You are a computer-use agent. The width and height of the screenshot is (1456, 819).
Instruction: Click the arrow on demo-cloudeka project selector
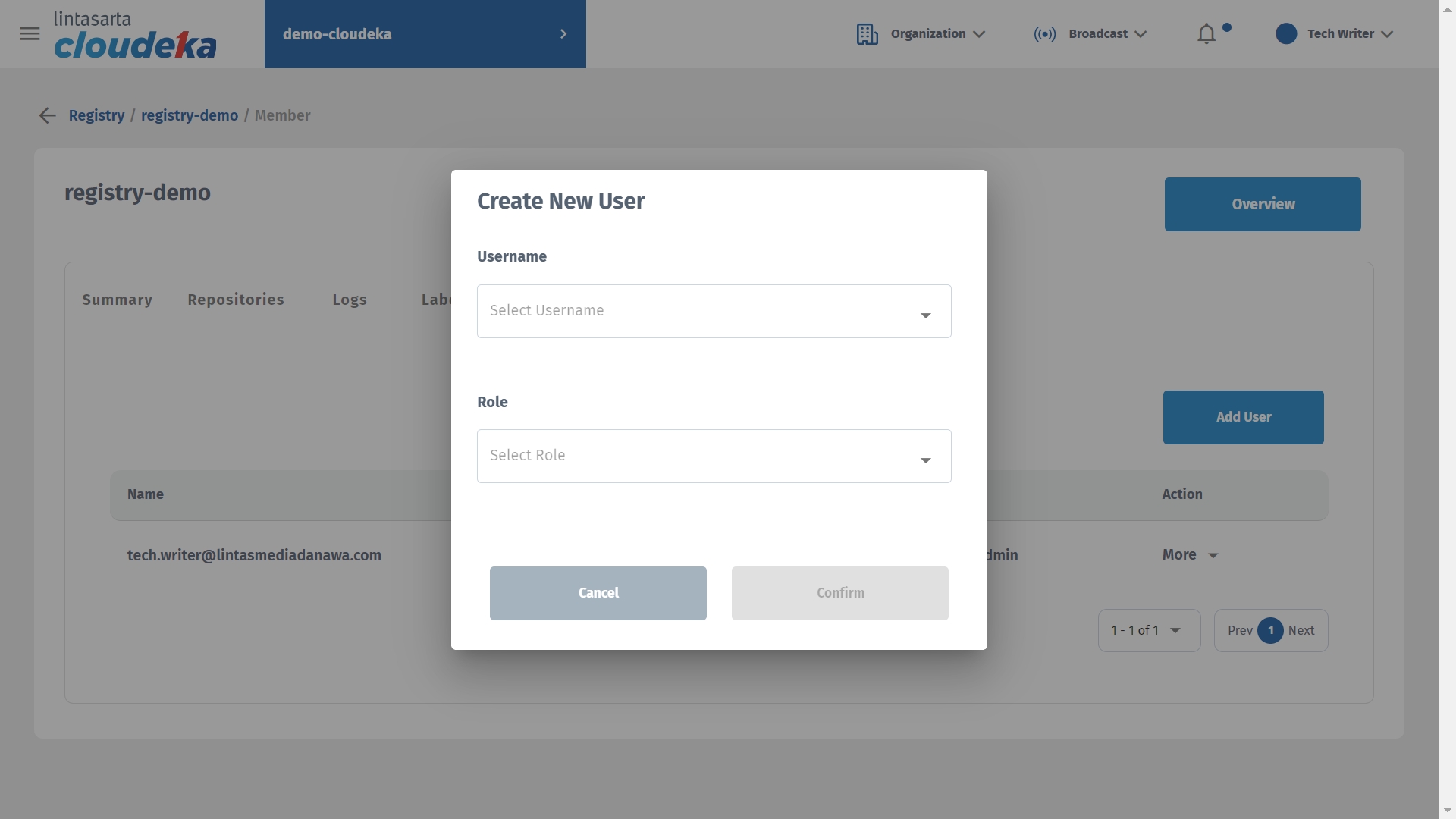click(563, 34)
